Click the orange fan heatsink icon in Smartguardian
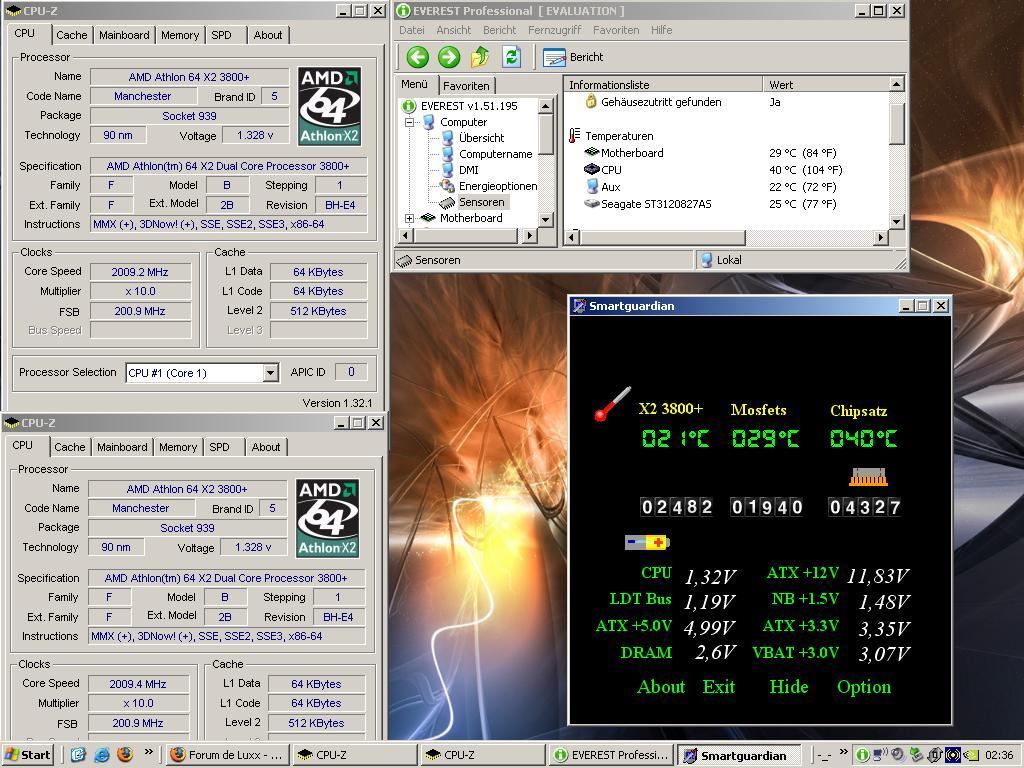This screenshot has width=1024, height=768. pyautogui.click(x=868, y=477)
